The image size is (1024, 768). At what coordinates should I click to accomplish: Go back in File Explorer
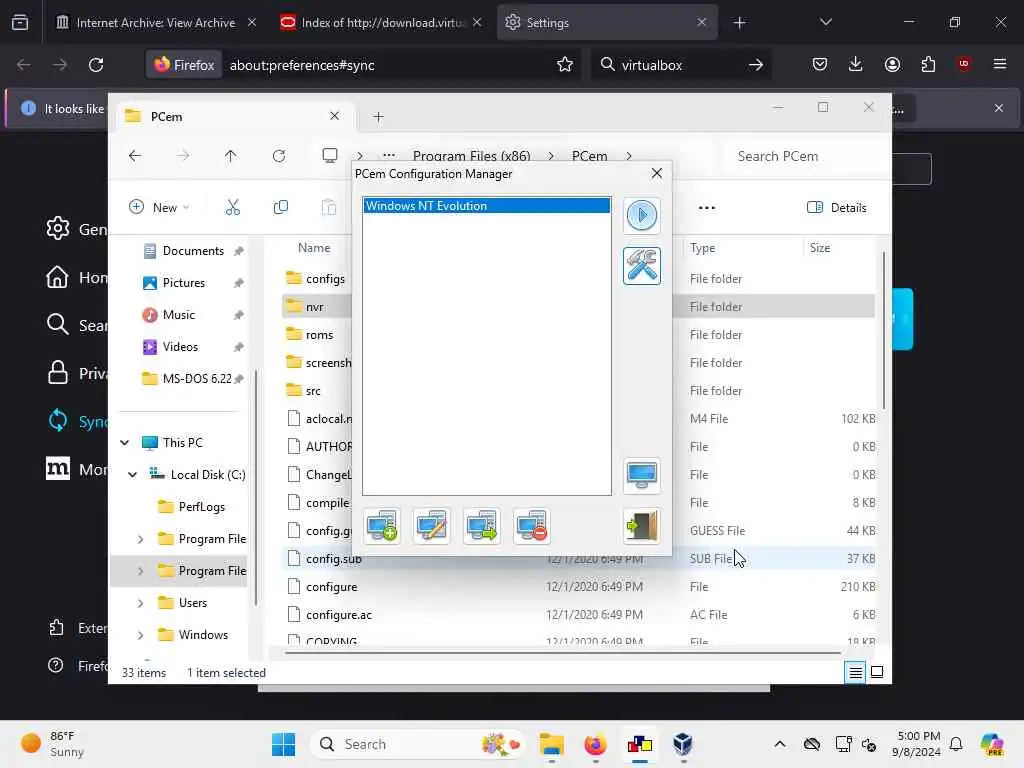(x=135, y=156)
